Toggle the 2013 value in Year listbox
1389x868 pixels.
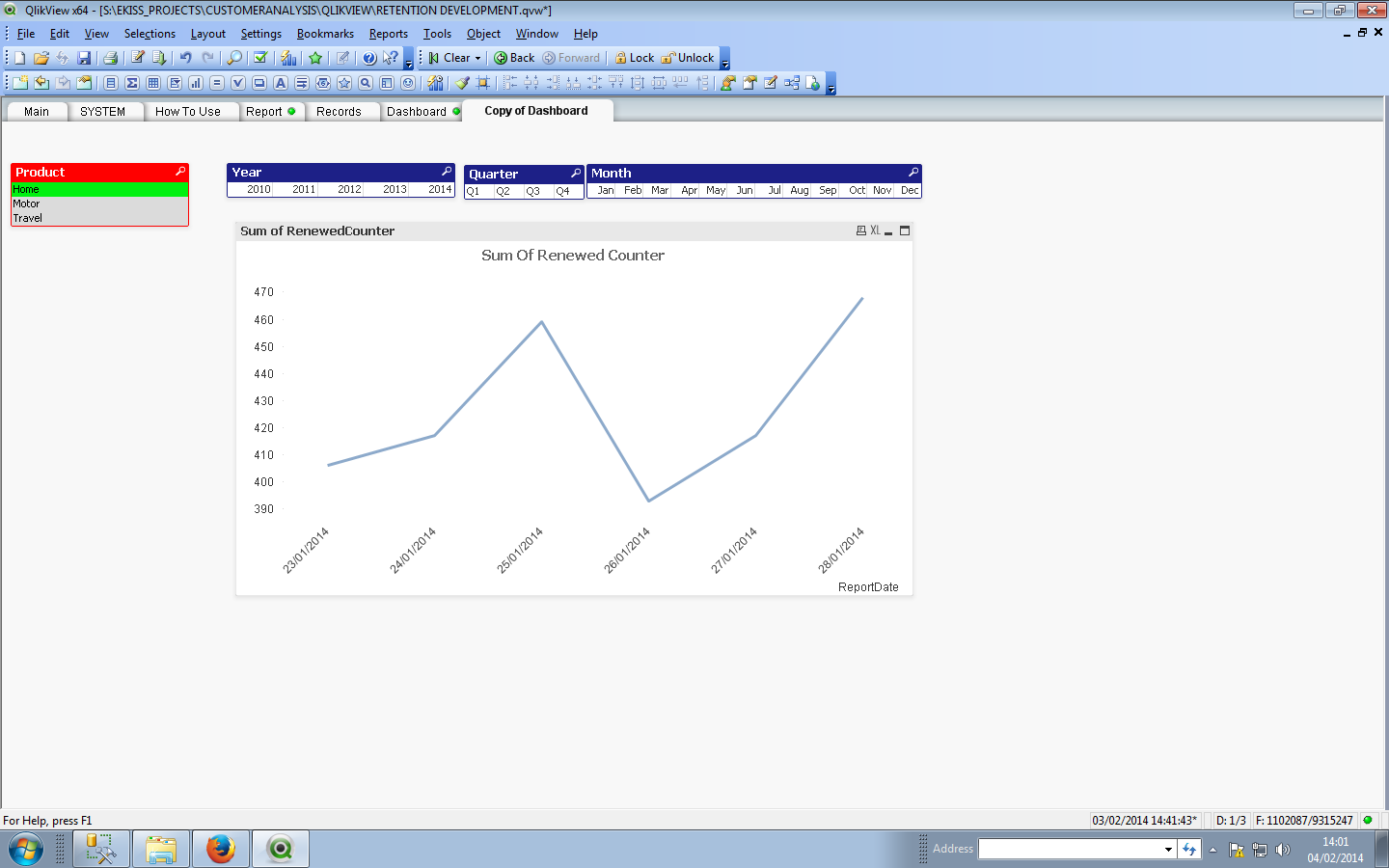(395, 189)
